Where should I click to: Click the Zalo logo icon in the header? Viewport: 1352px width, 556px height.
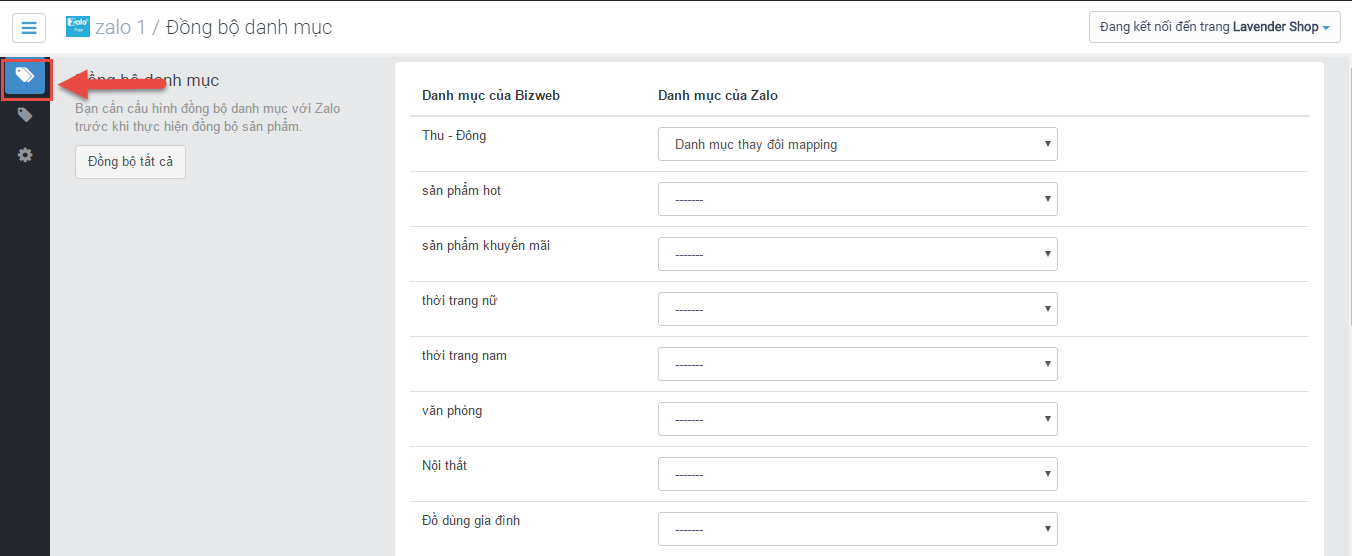point(77,27)
